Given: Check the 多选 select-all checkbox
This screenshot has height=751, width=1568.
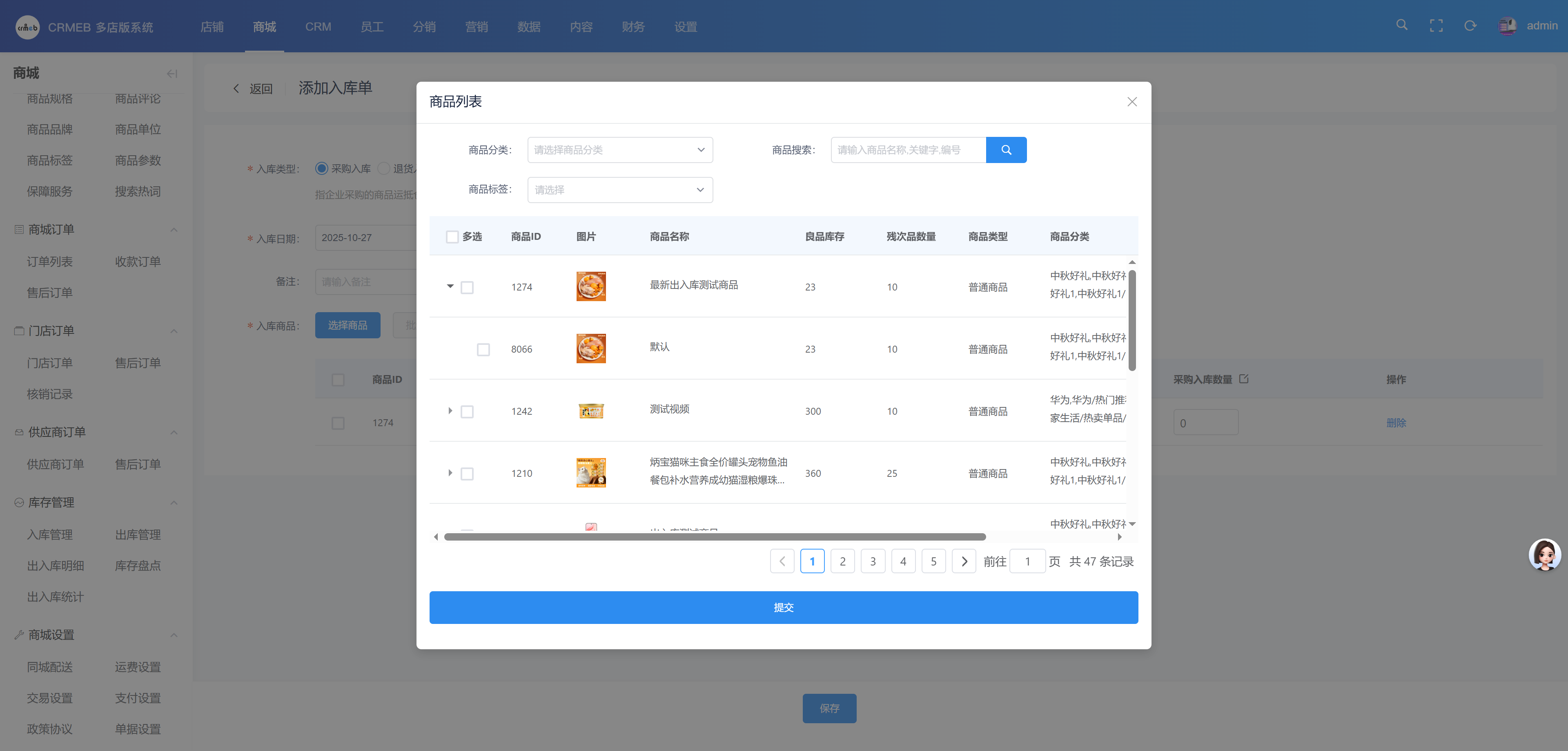Looking at the screenshot, I should [452, 236].
